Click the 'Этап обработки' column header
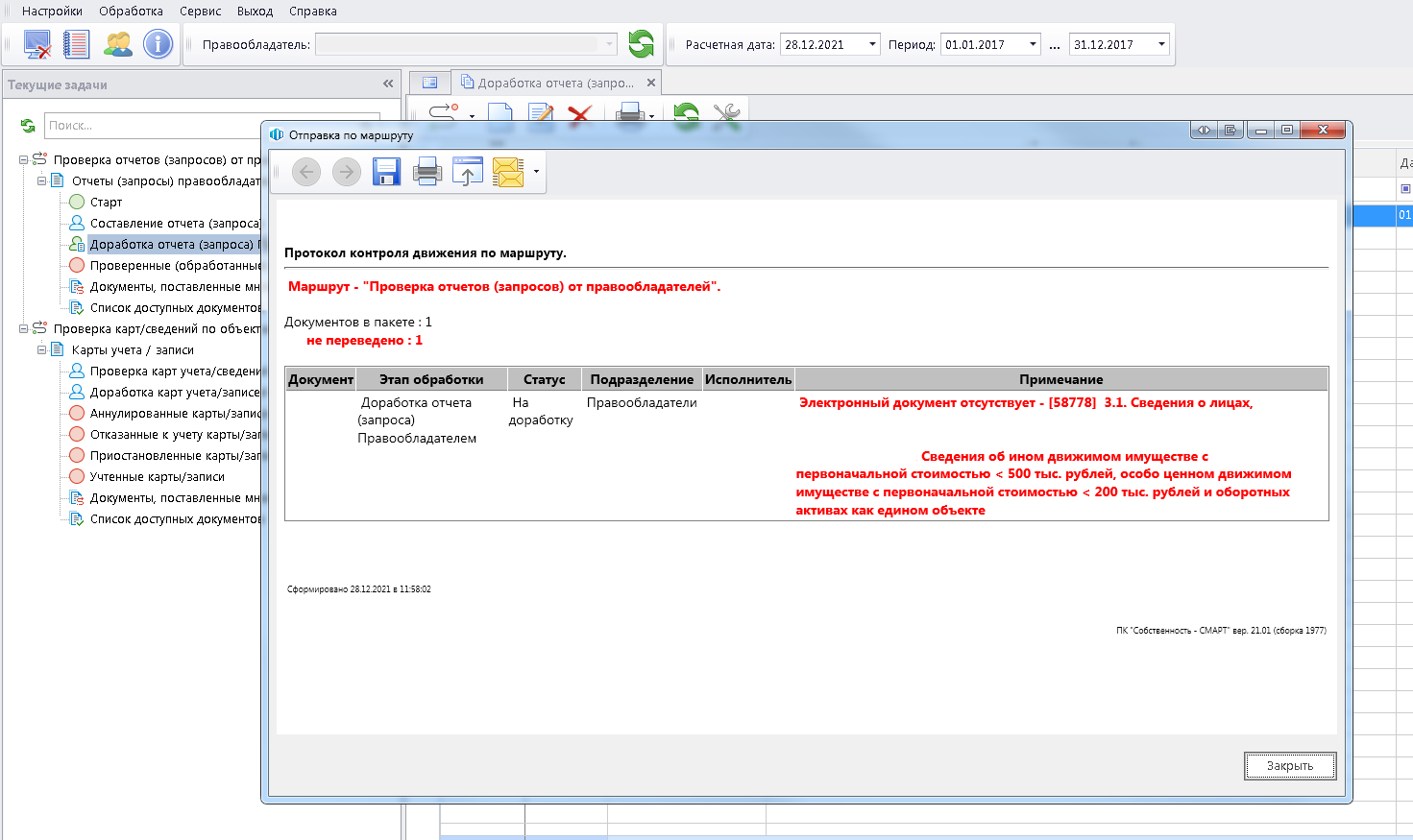This screenshot has width=1413, height=840. (431, 379)
